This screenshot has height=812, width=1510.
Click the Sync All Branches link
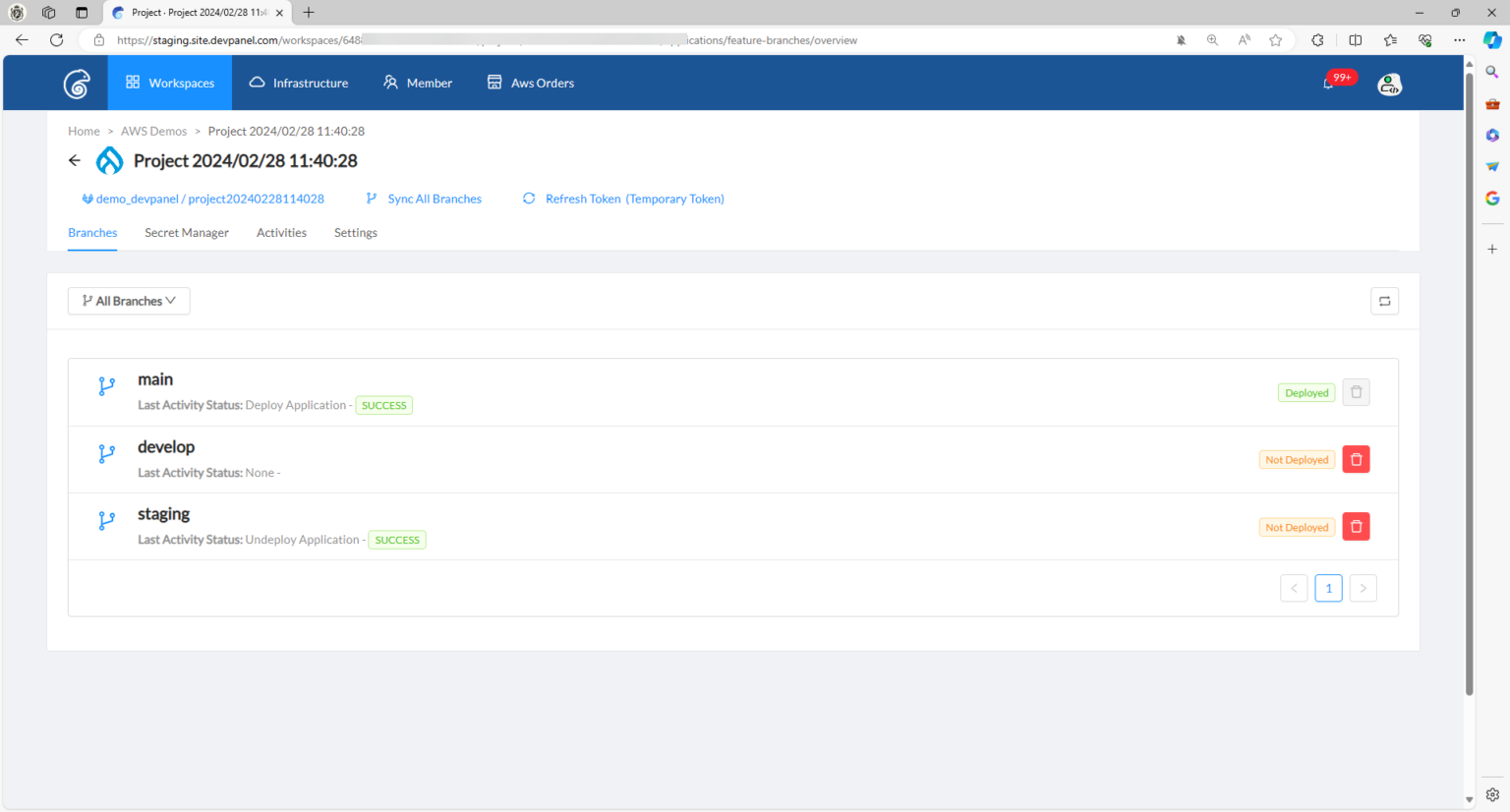[434, 198]
